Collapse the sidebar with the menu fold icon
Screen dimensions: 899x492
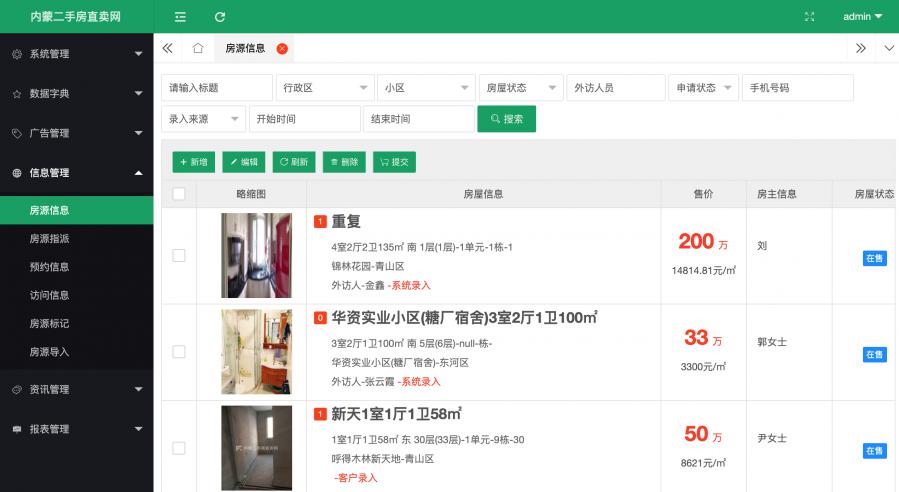pos(180,17)
